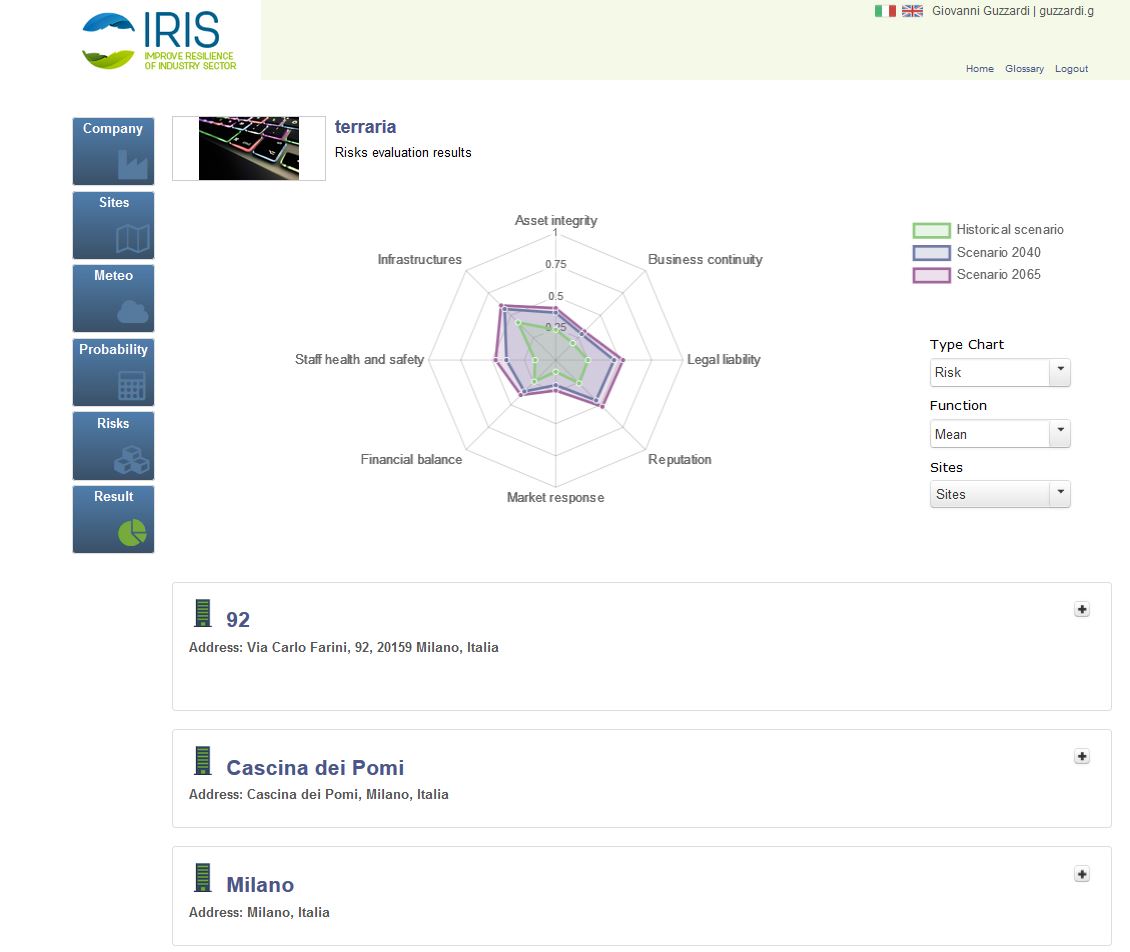This screenshot has width=1130, height=952.
Task: Open the Meteo sidebar section
Action: (113, 298)
